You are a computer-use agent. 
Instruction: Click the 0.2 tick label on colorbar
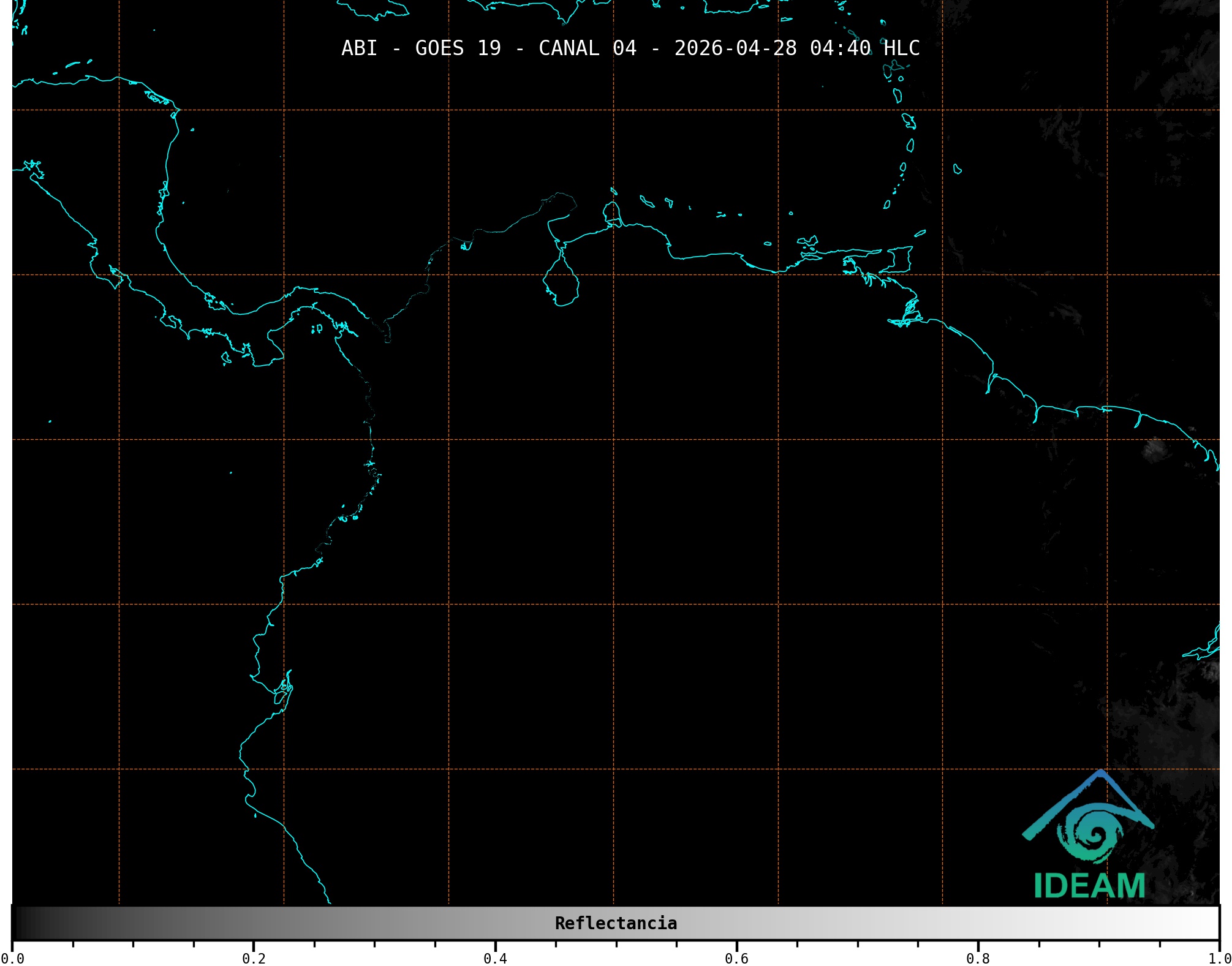(254, 959)
